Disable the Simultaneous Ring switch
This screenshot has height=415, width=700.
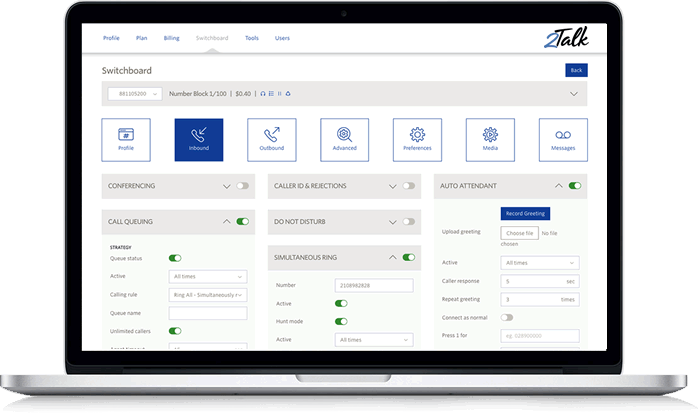408,257
